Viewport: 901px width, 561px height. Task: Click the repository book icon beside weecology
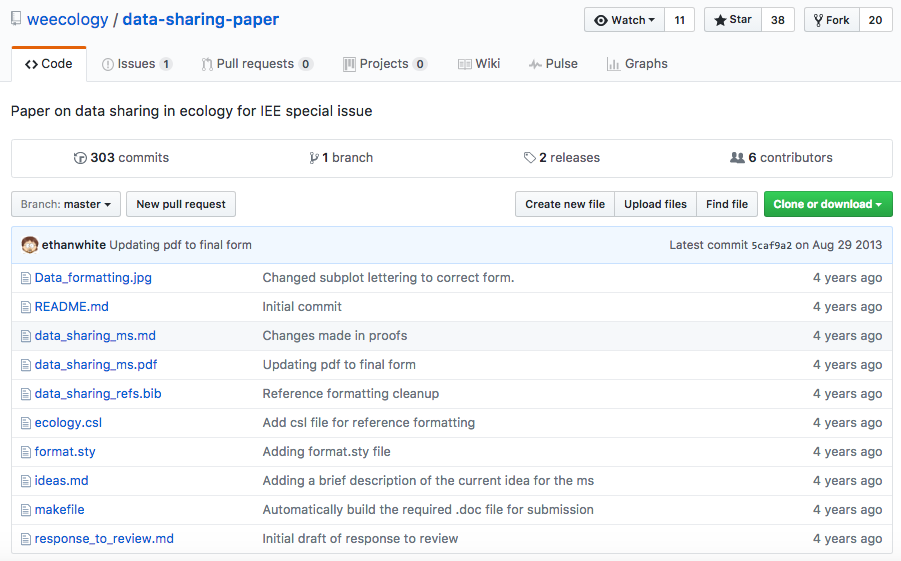(16, 20)
